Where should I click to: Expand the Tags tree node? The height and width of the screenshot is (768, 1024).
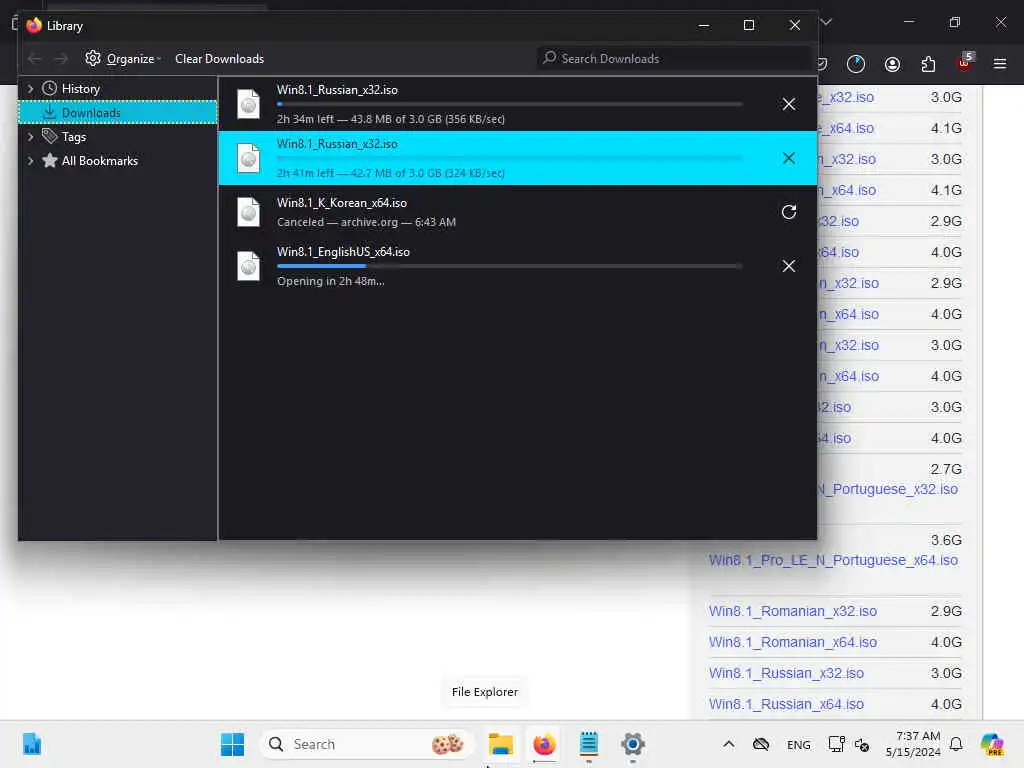[30, 136]
